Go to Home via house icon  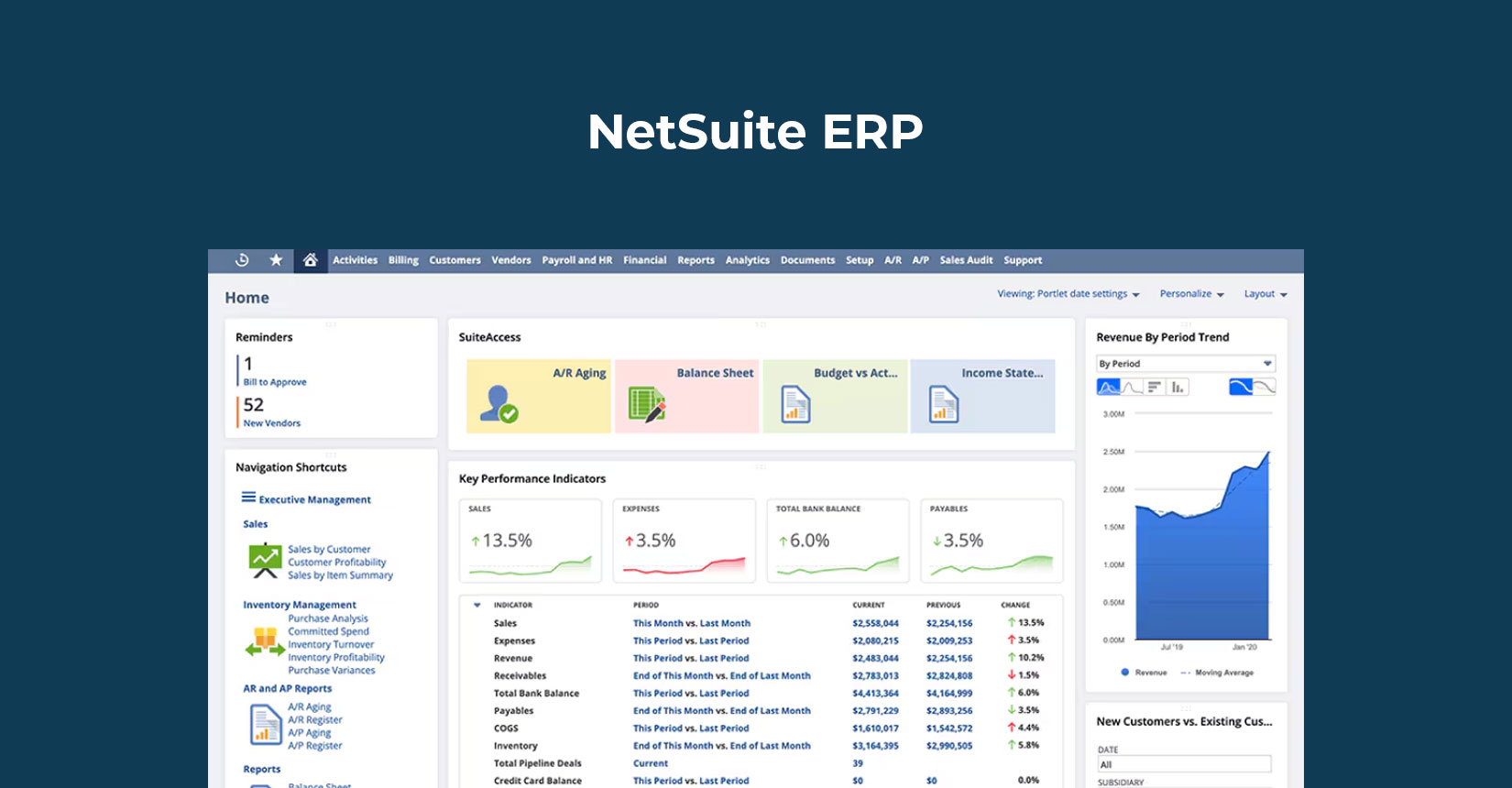tap(310, 260)
